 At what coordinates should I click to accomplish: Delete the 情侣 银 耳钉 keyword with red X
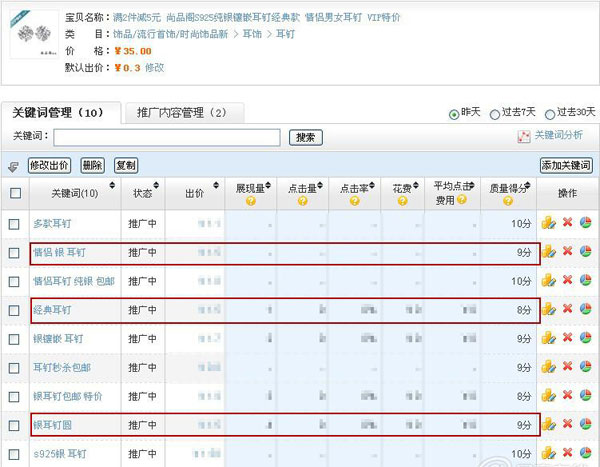(567, 252)
